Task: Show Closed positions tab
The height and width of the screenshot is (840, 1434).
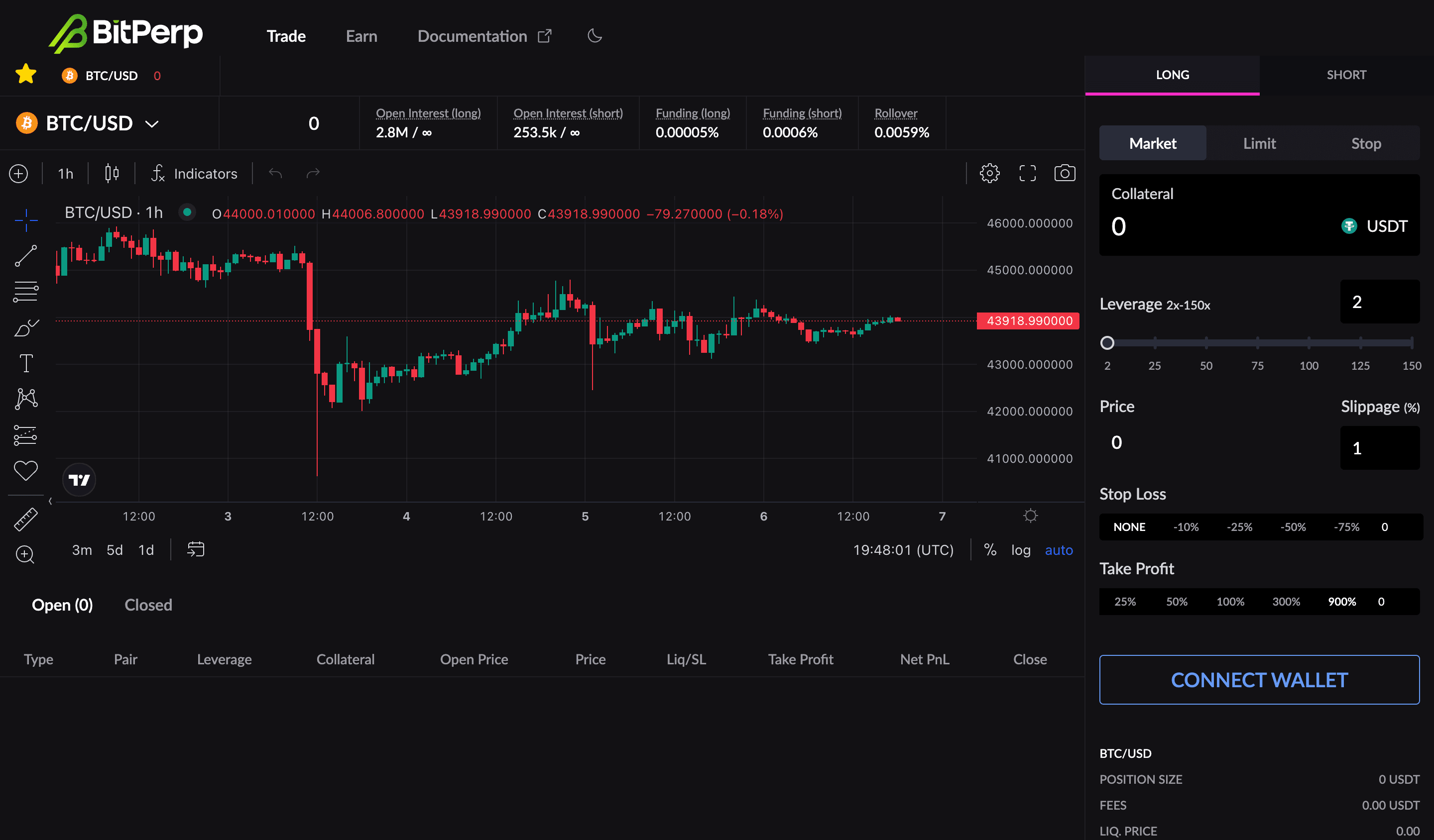Action: [x=148, y=605]
